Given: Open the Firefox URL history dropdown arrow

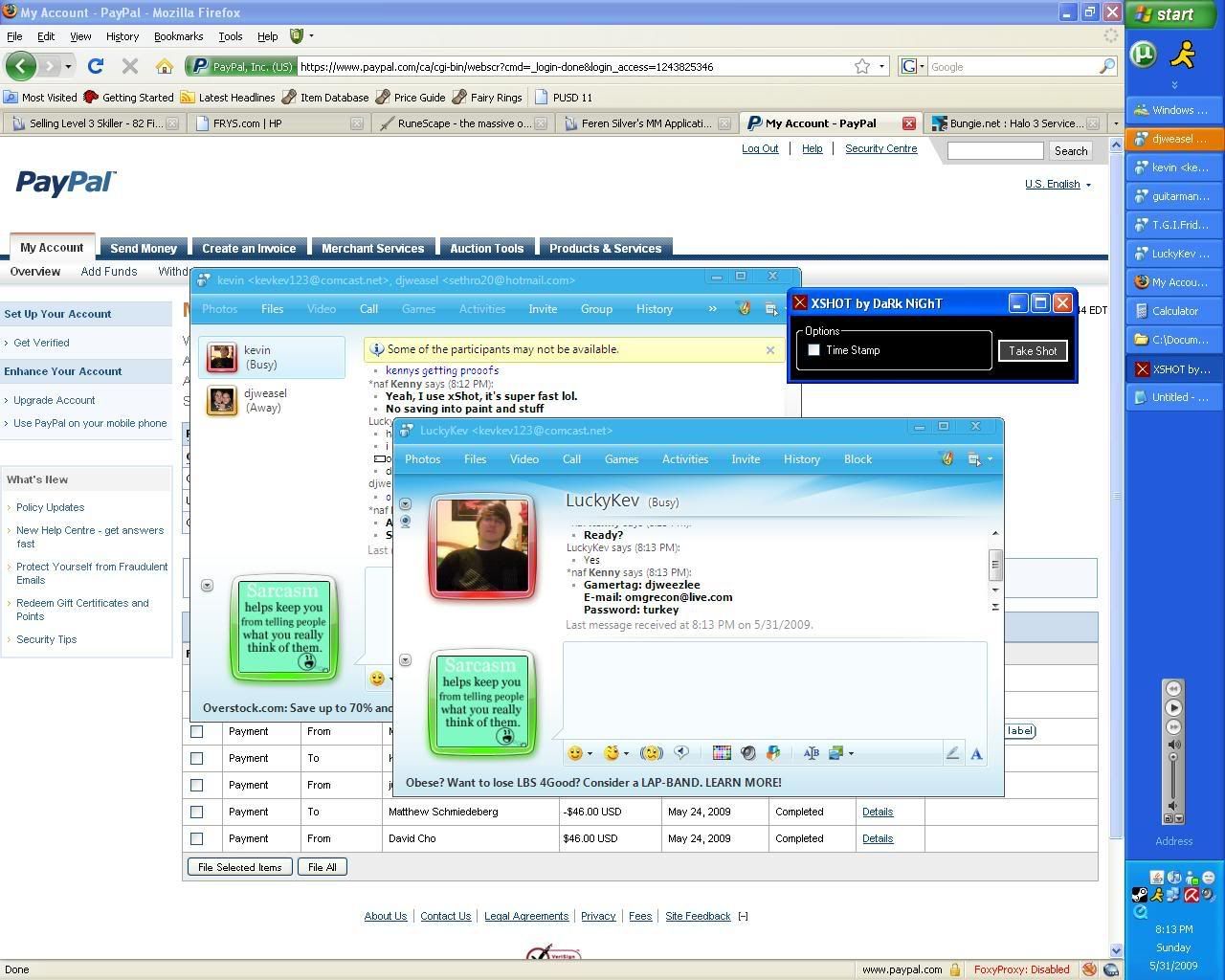Looking at the screenshot, I should point(881,66).
